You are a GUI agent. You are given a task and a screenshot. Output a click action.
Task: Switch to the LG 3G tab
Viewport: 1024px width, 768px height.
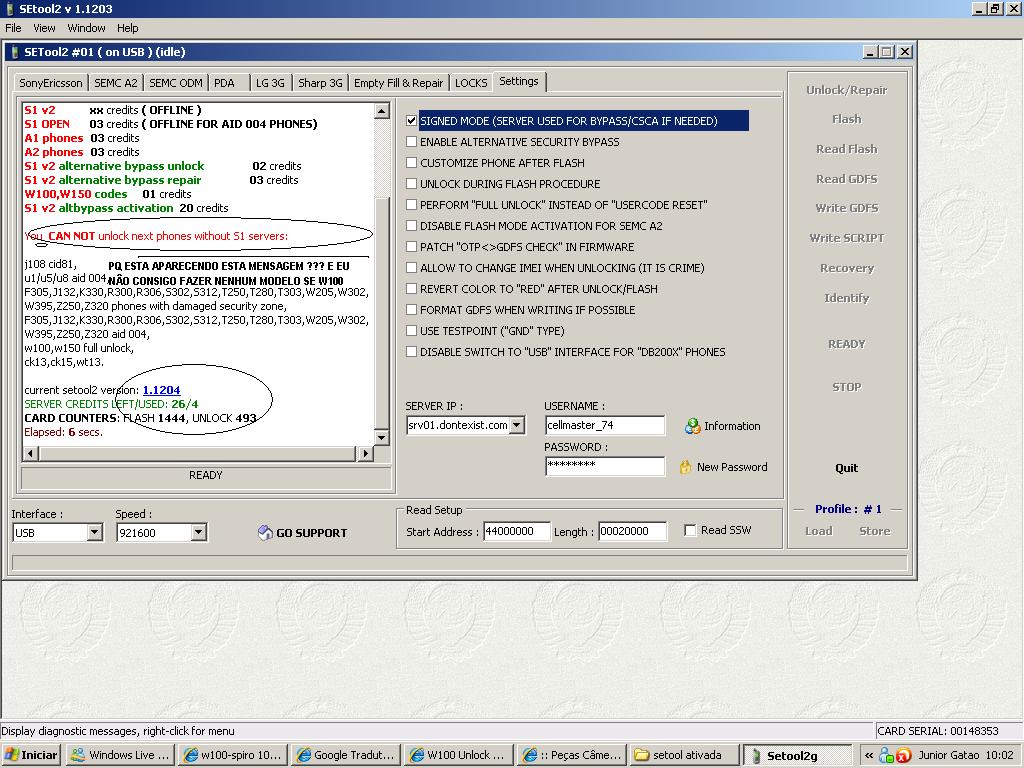coord(270,83)
